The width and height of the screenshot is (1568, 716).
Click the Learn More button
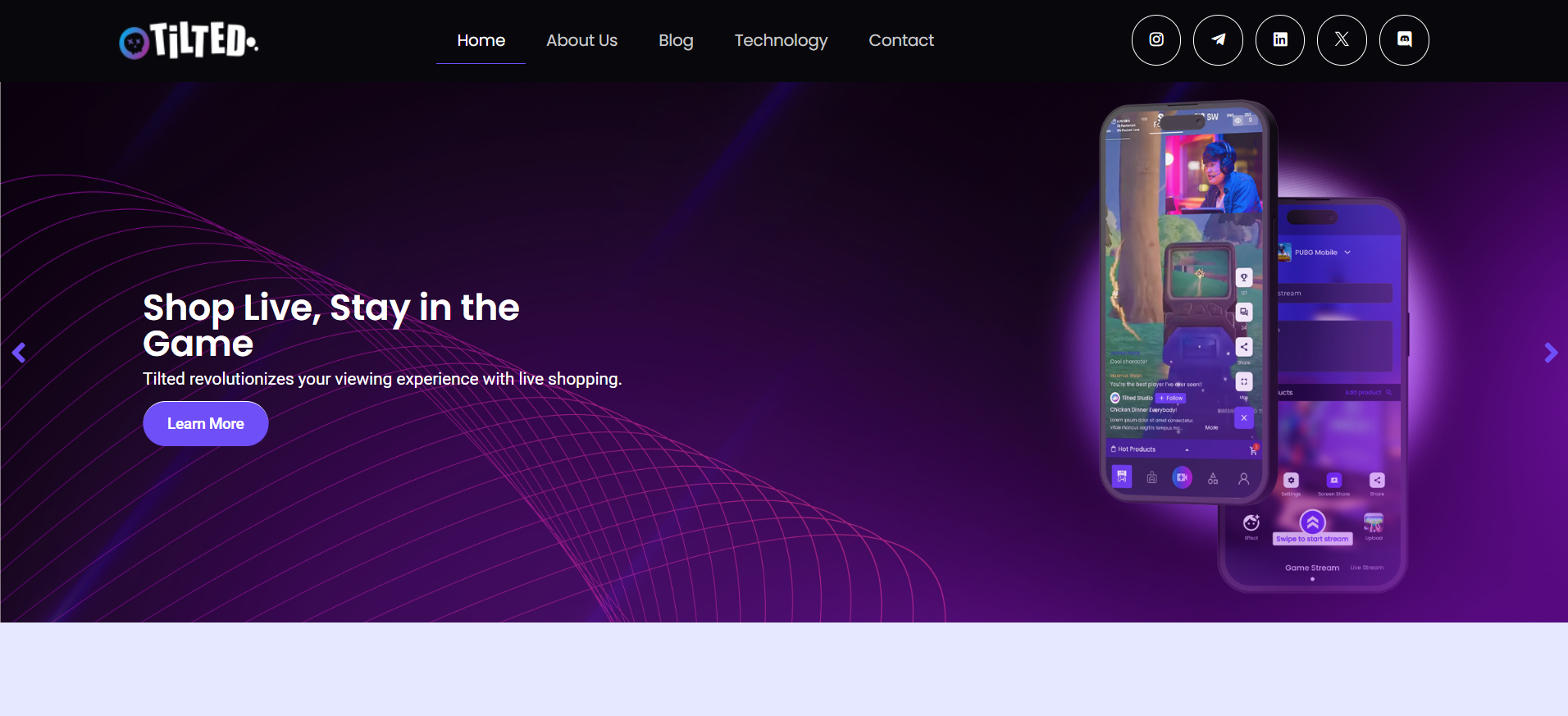[206, 423]
